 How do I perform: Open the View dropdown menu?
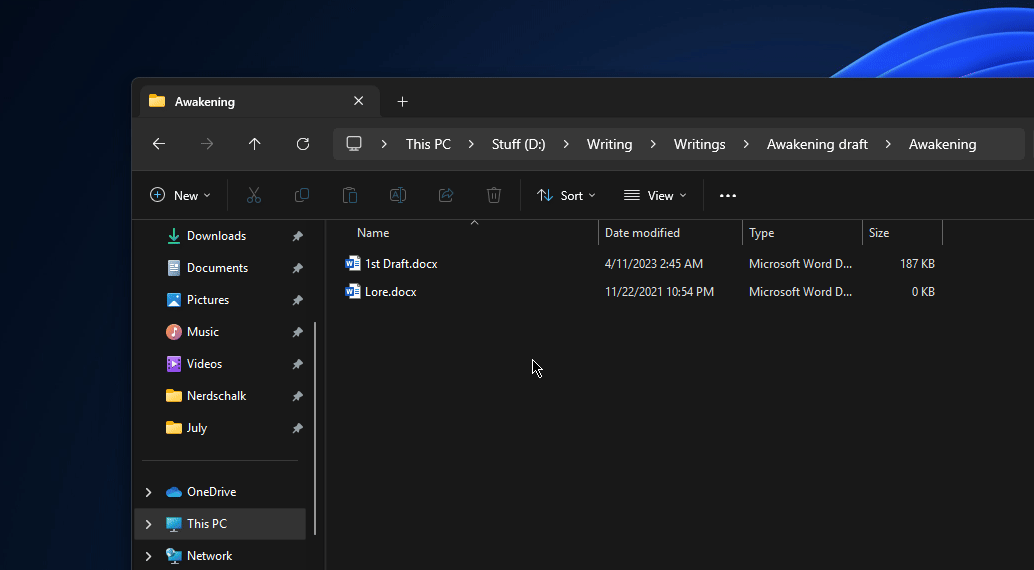tap(655, 196)
